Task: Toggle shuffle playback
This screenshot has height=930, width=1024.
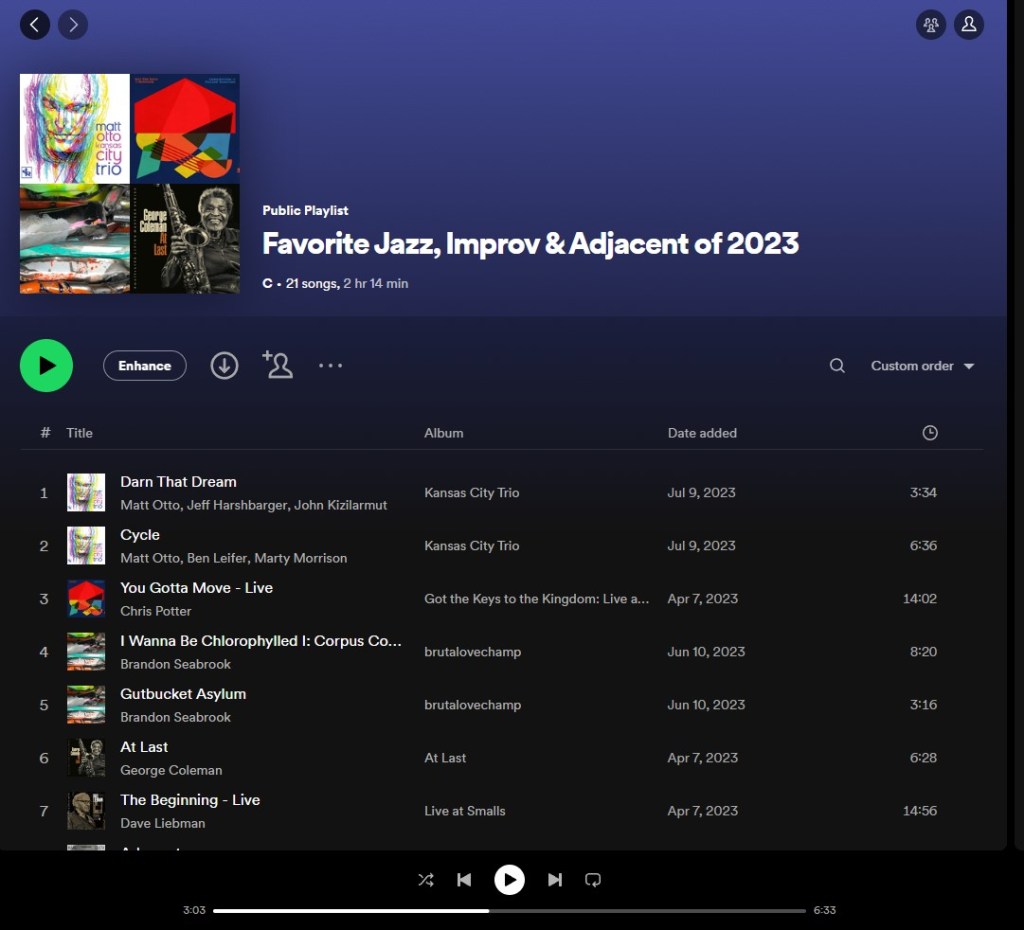Action: pyautogui.click(x=426, y=880)
